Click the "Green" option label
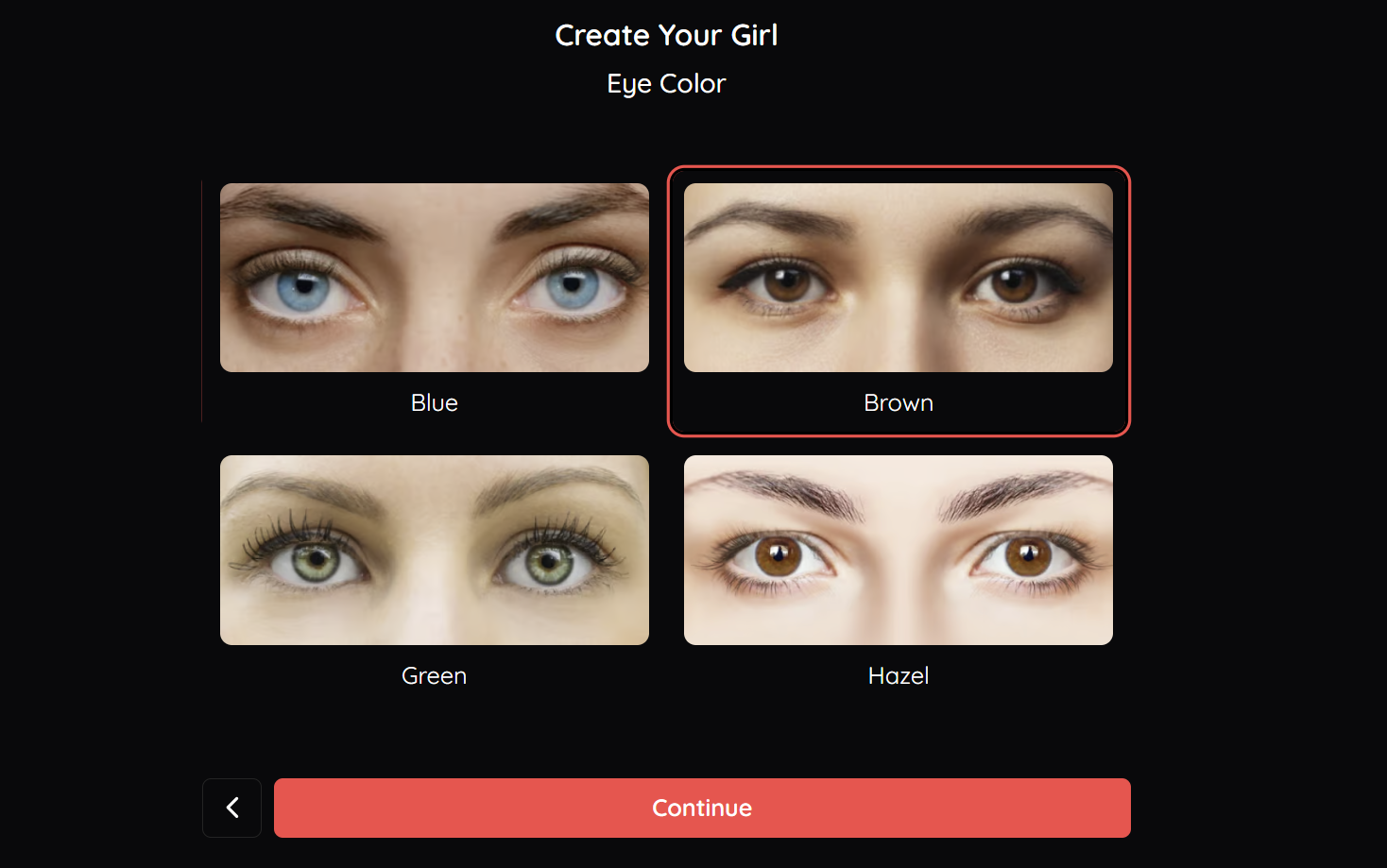This screenshot has width=1387, height=868. [x=435, y=676]
